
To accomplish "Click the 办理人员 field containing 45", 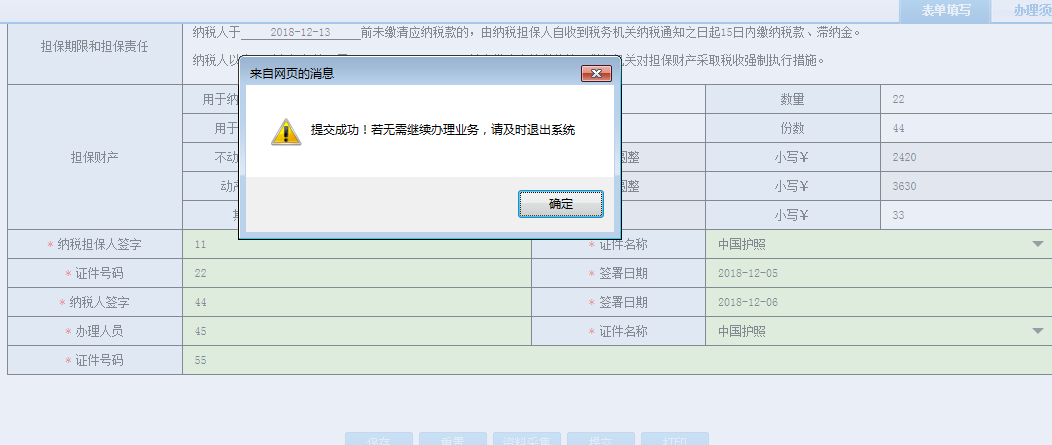I will tap(357, 332).
